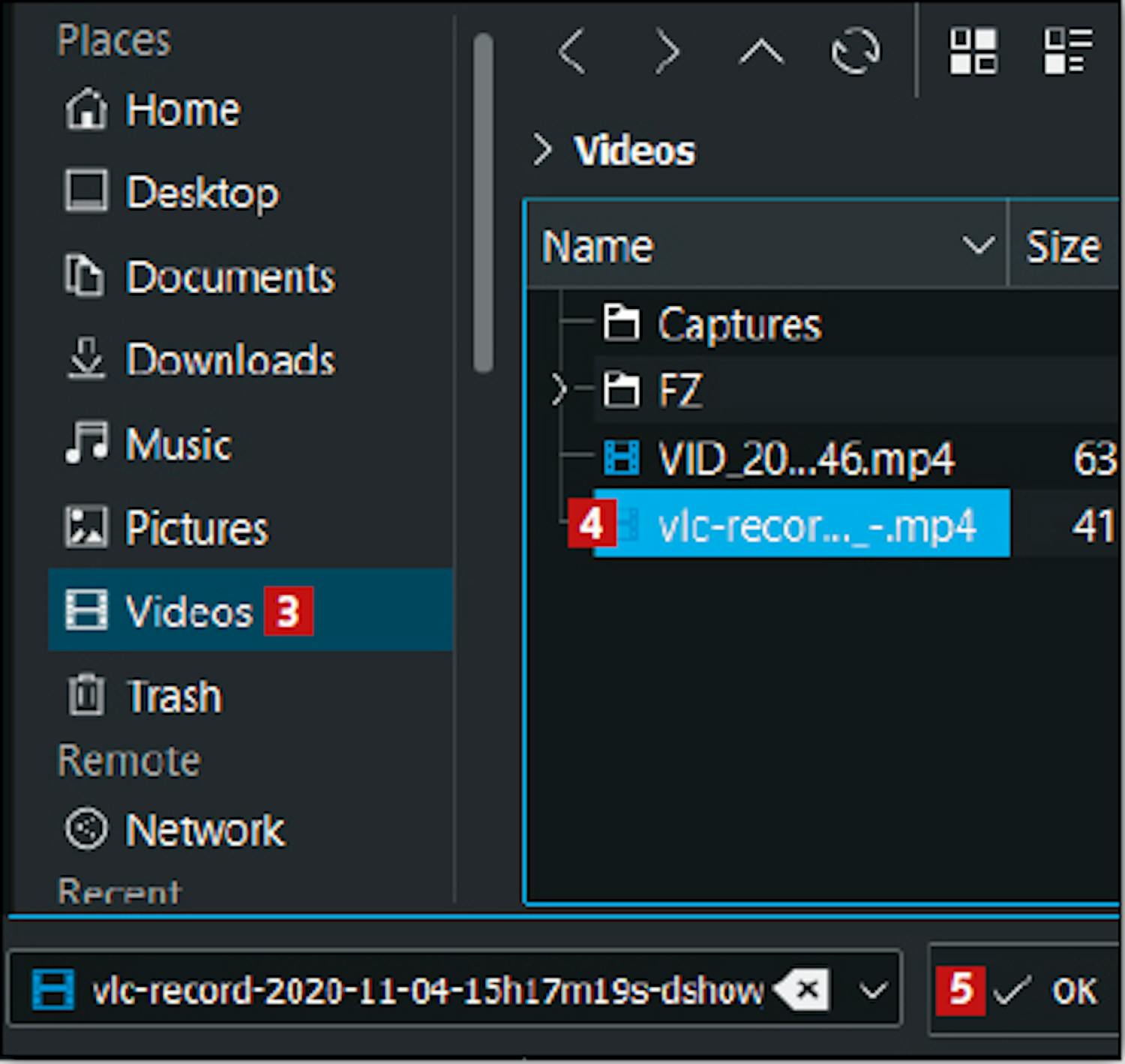Expand the breadcrumb path chevron before Videos
This screenshot has height=1064, width=1125.
542,150
